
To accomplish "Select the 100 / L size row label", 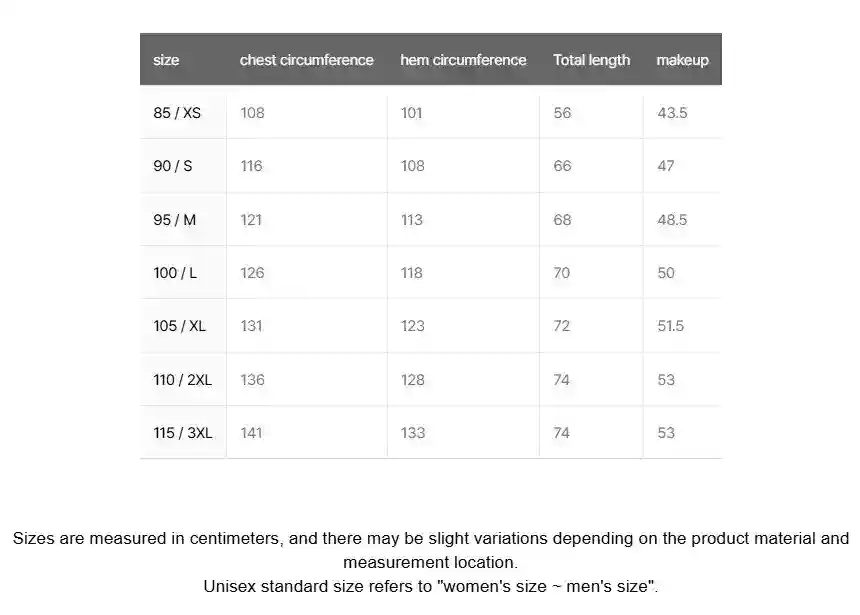I will click(x=175, y=273).
